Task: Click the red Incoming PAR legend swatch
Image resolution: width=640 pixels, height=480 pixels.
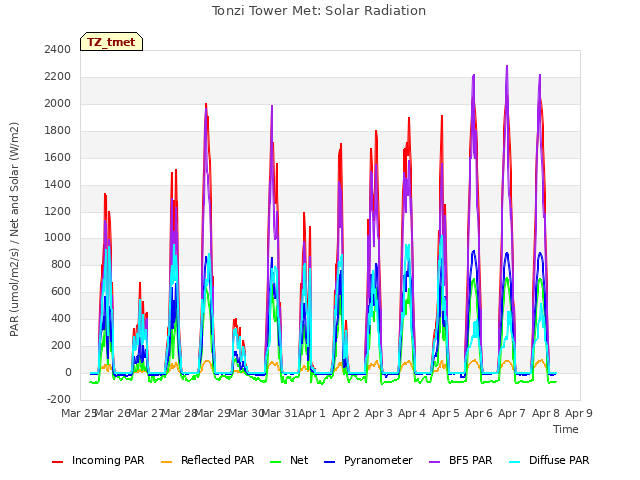Action: [58, 462]
